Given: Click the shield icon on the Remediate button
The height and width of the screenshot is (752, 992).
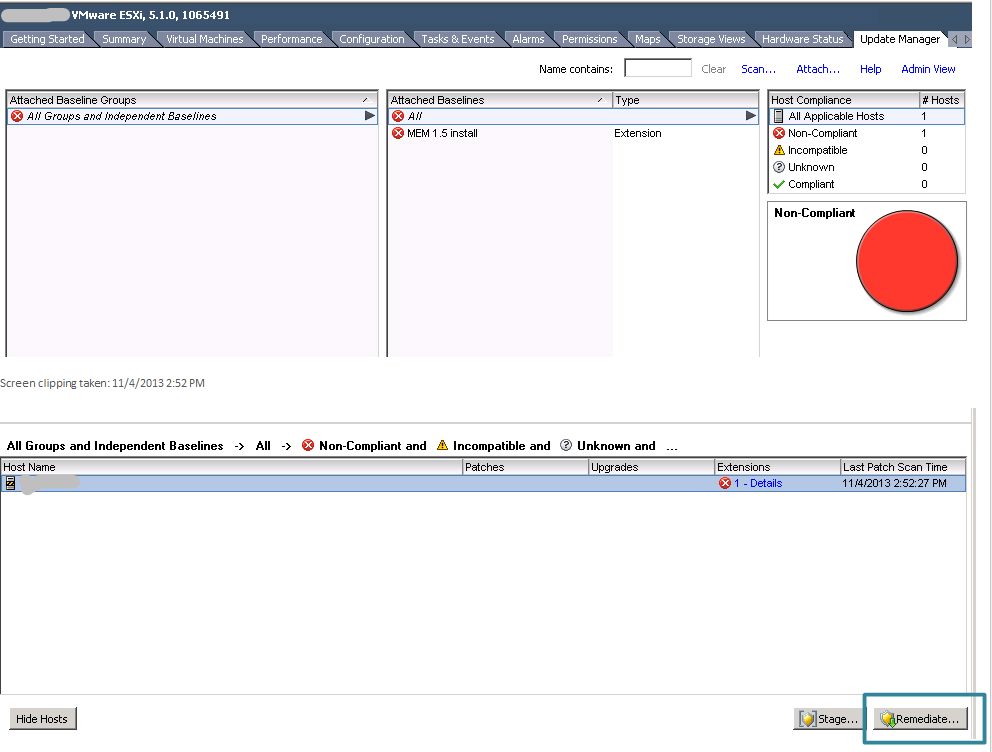Looking at the screenshot, I should coord(888,719).
